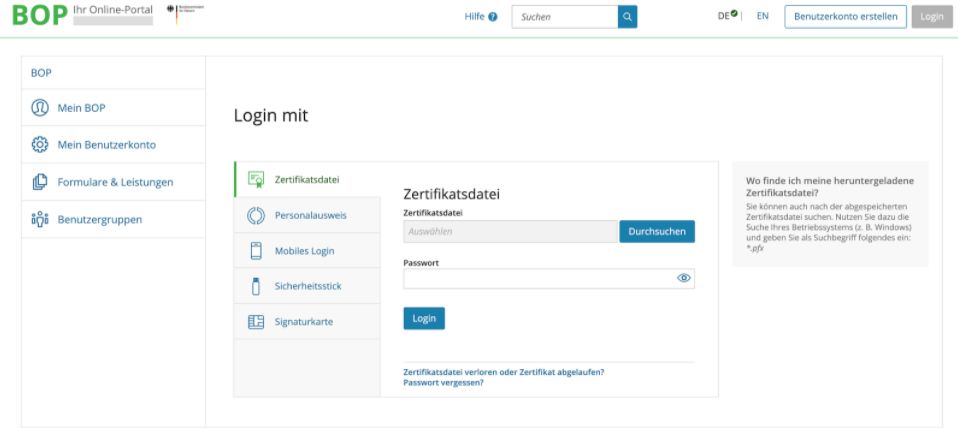Click 'Wo finde ich meine heruntergeladene Zertifikatsdatei?' text
This screenshot has height=428, width=958.
828,186
